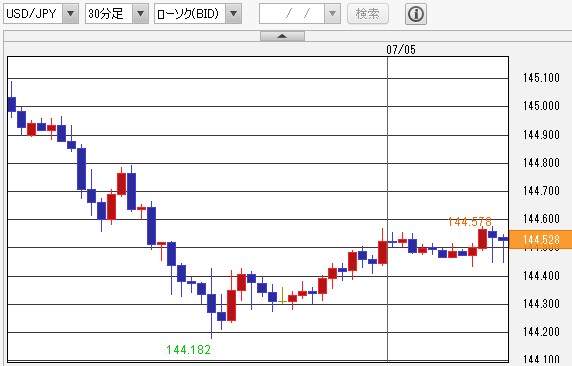This screenshot has height=366, width=572.
Task: Open the information icon button
Action: point(416,14)
